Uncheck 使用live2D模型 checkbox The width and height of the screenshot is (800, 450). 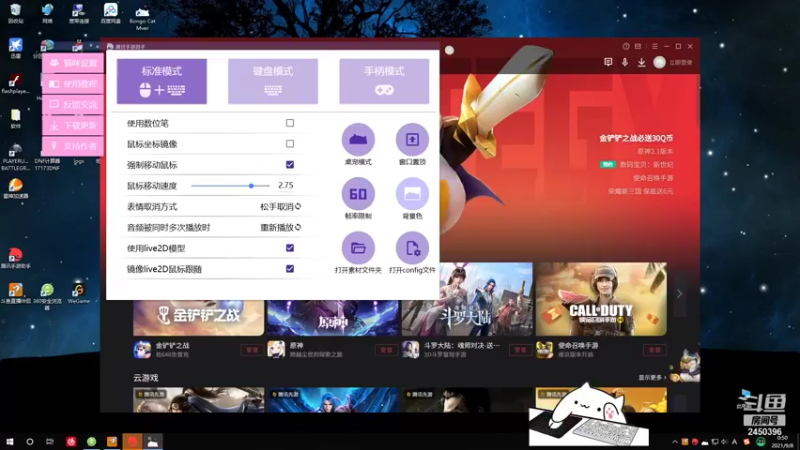[290, 248]
